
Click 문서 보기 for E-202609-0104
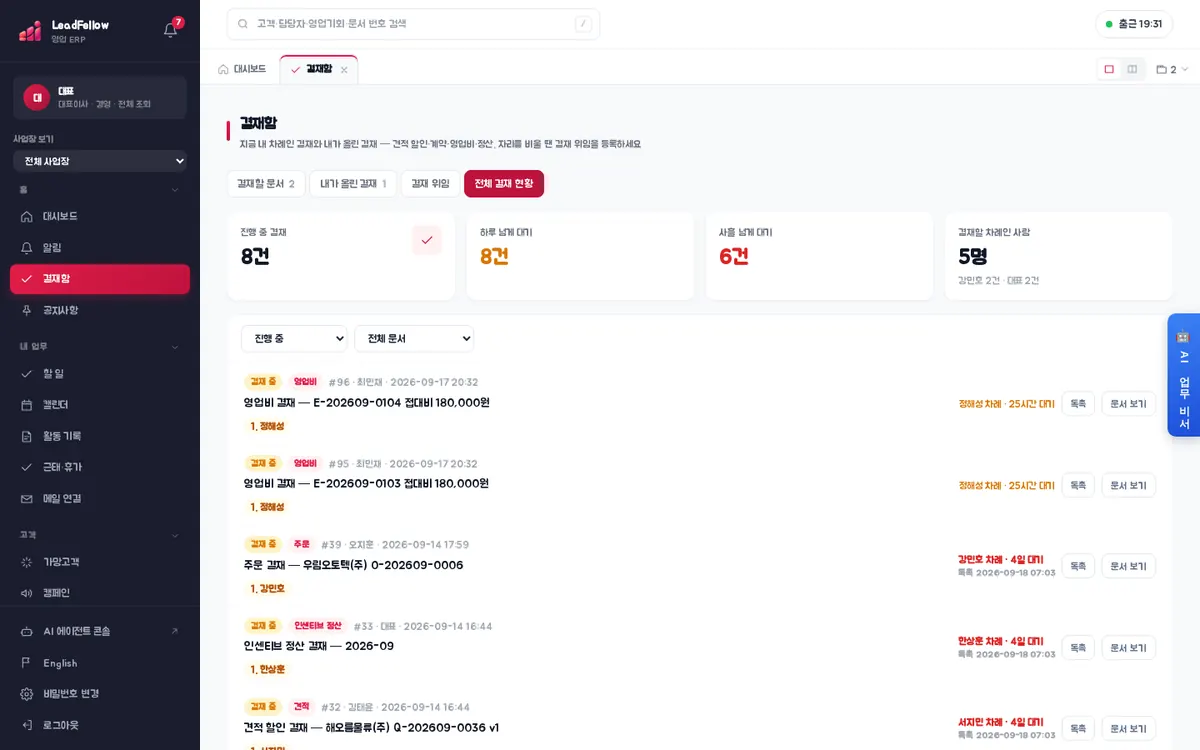click(1129, 404)
